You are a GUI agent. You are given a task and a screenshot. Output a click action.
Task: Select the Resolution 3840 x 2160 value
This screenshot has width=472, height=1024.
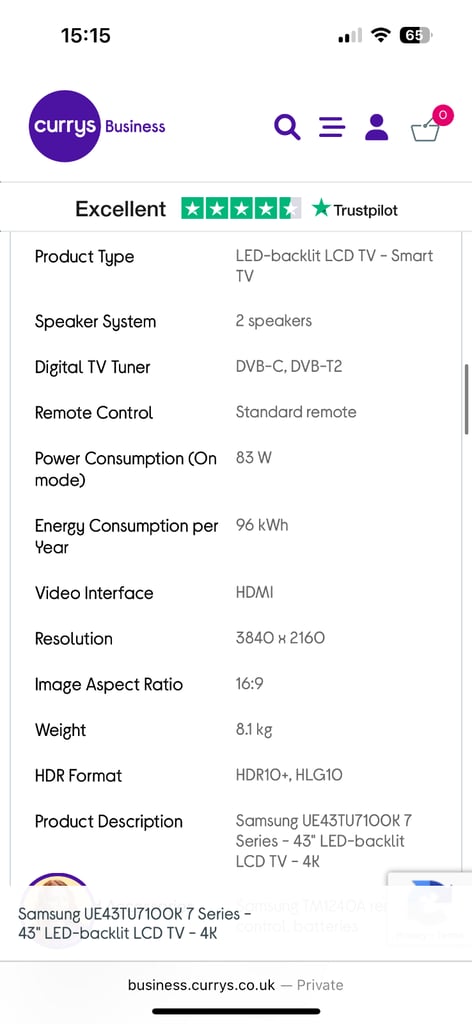coord(280,638)
